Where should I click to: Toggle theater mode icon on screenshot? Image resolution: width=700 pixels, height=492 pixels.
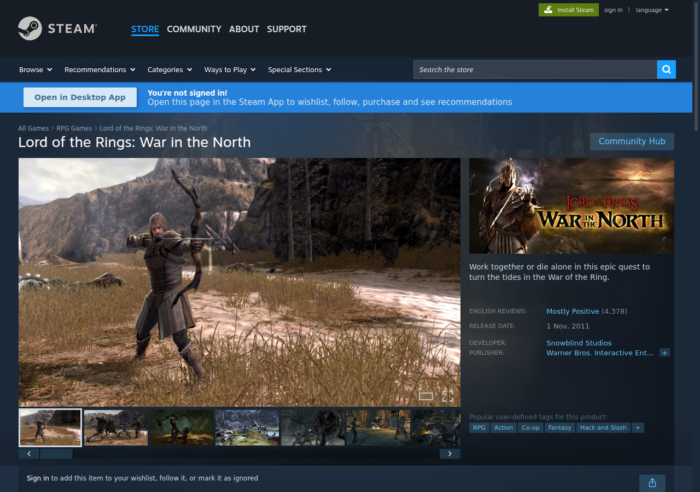(426, 396)
